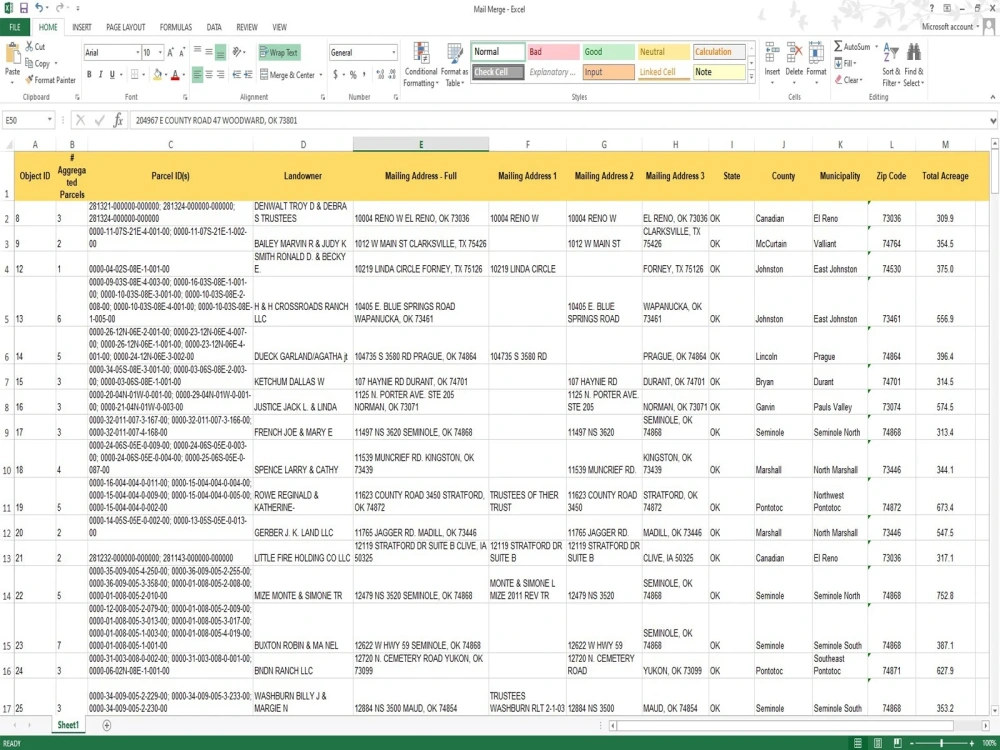The image size is (1000, 750).
Task: Collapse the ribbon
Action: [992, 97]
